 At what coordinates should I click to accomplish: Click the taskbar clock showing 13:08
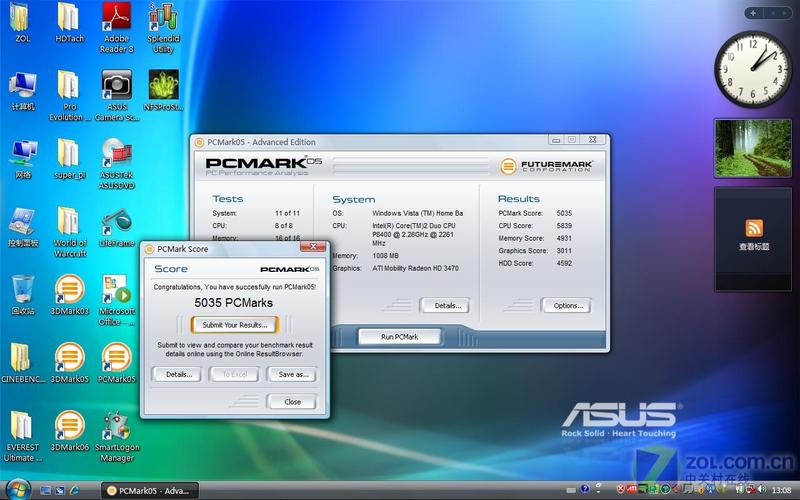(781, 490)
